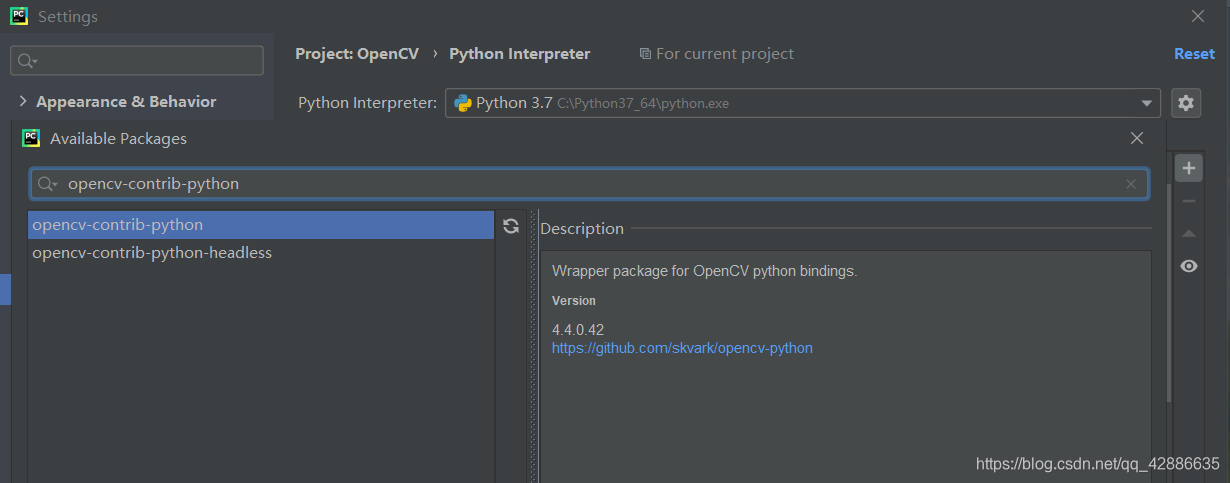1230x483 pixels.
Task: Expand the Appearance & Behavior section
Action: coord(22,102)
